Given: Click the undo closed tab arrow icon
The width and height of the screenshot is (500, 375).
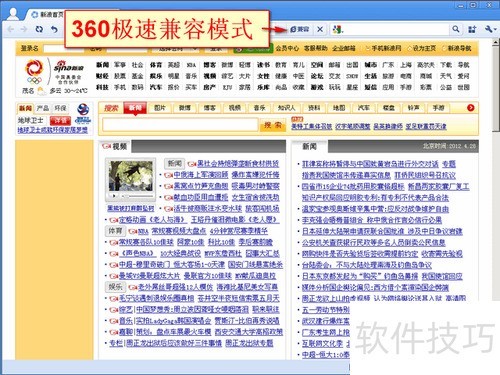Looking at the screenshot, I should tap(54, 29).
